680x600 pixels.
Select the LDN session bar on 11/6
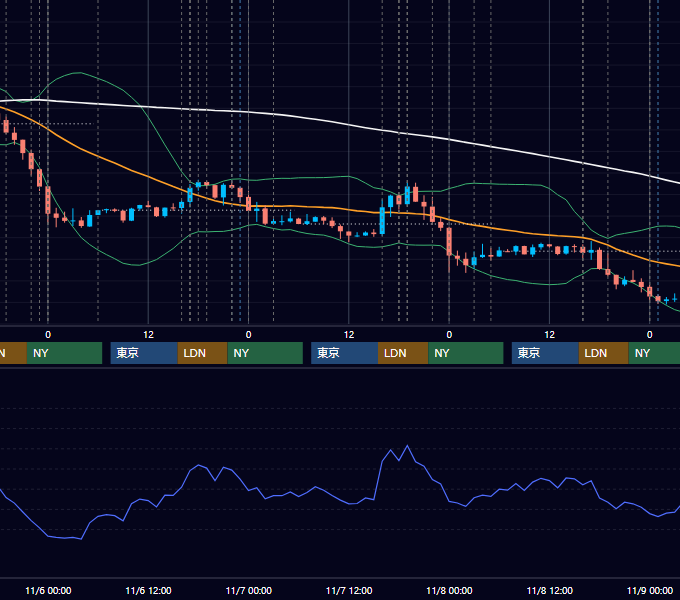point(203,353)
